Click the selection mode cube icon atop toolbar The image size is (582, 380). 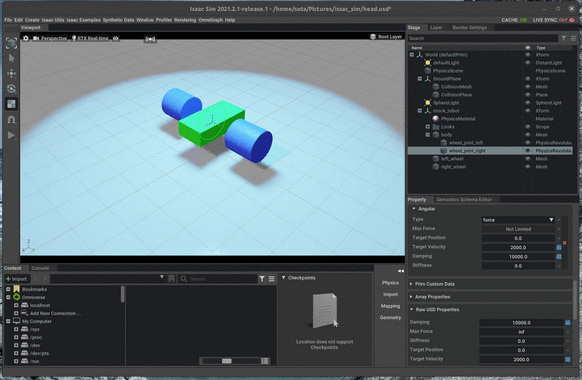pos(12,43)
